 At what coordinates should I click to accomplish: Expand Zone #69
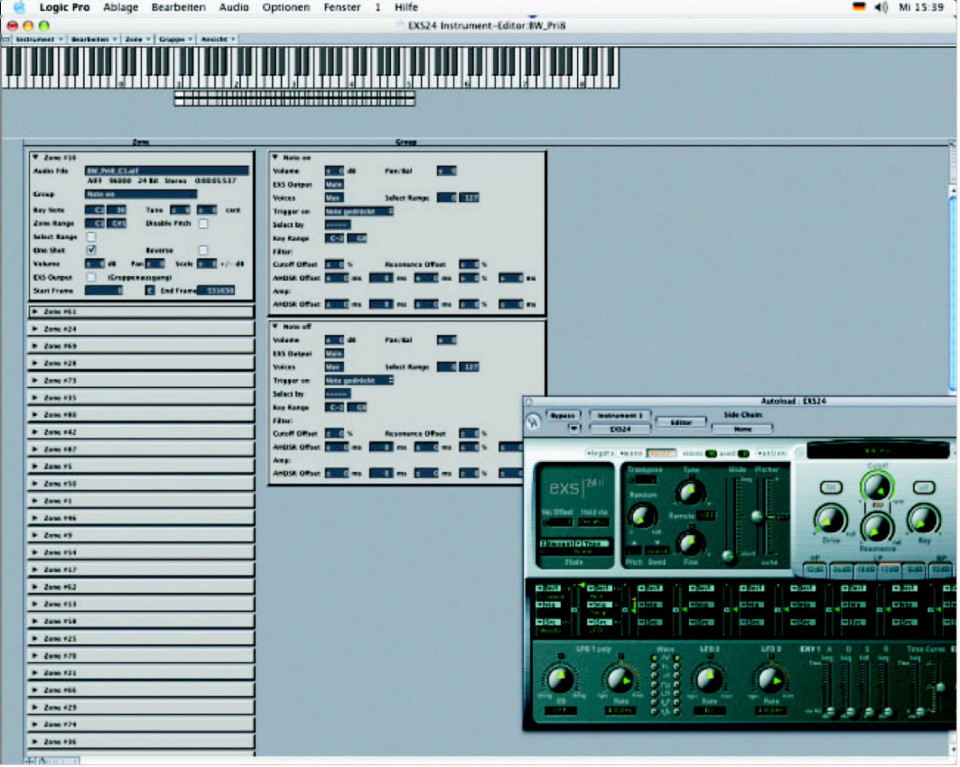coord(36,346)
